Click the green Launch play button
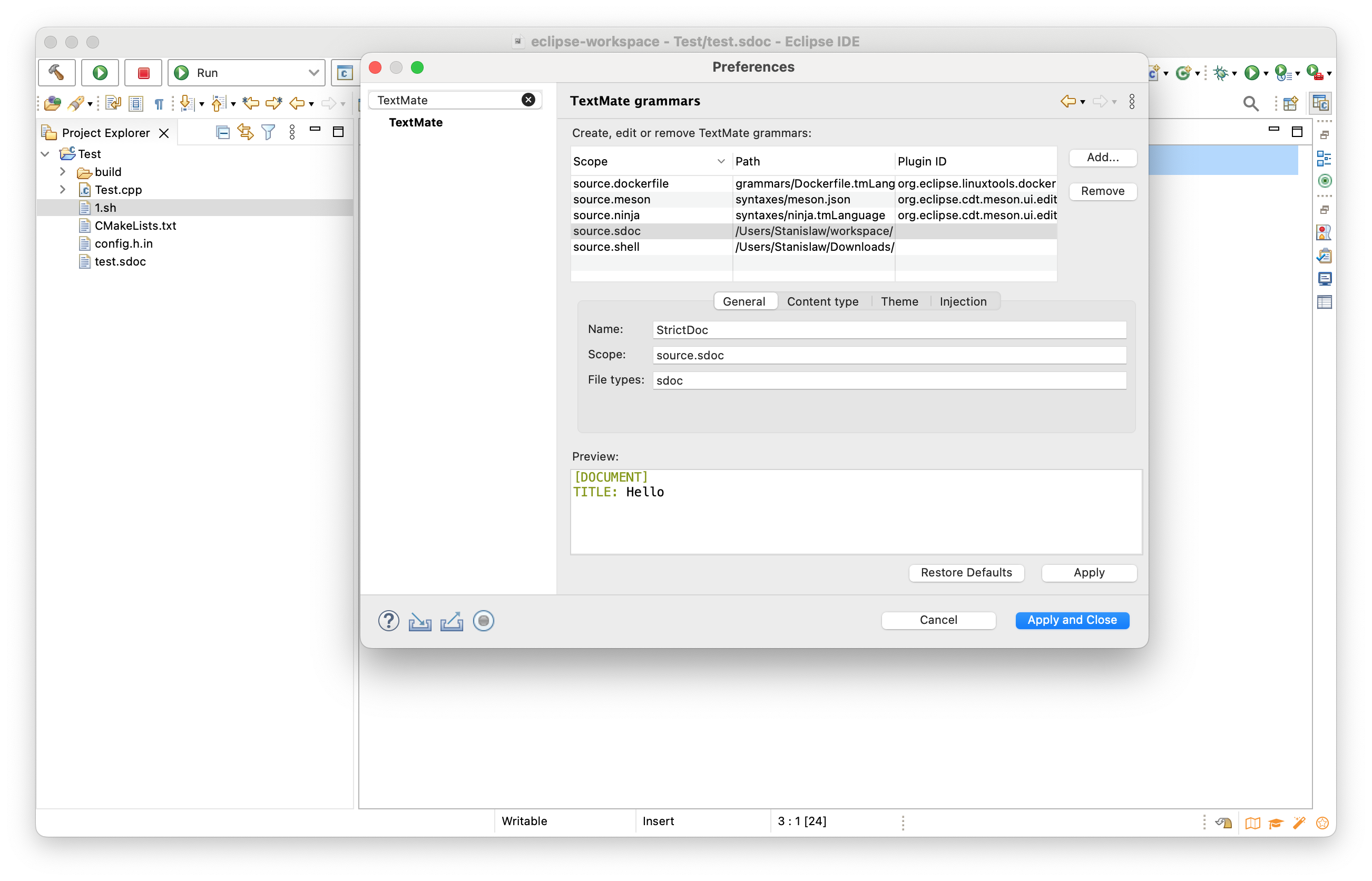 tap(100, 73)
